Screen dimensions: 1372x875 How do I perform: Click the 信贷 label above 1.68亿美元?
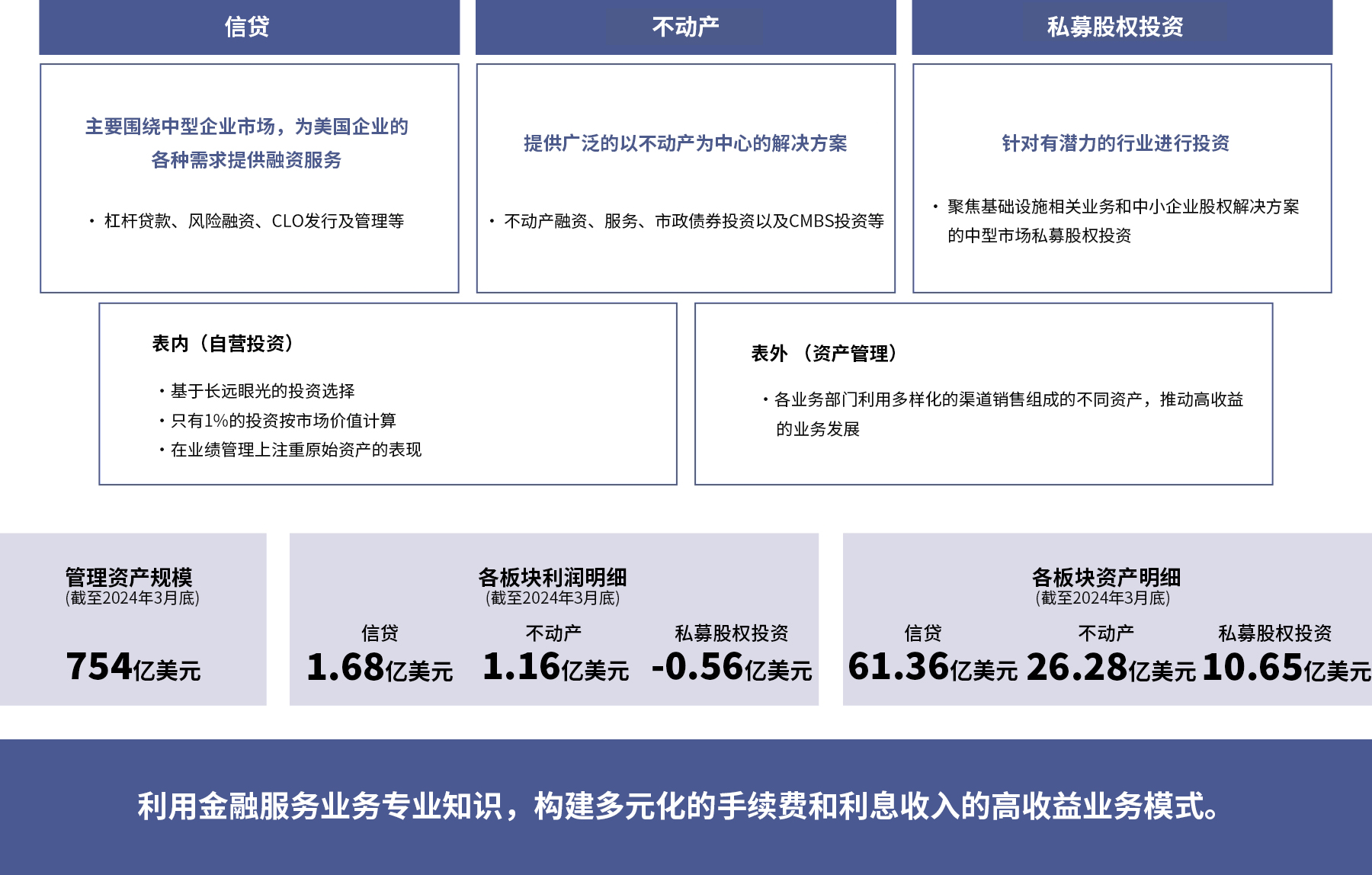(x=380, y=633)
